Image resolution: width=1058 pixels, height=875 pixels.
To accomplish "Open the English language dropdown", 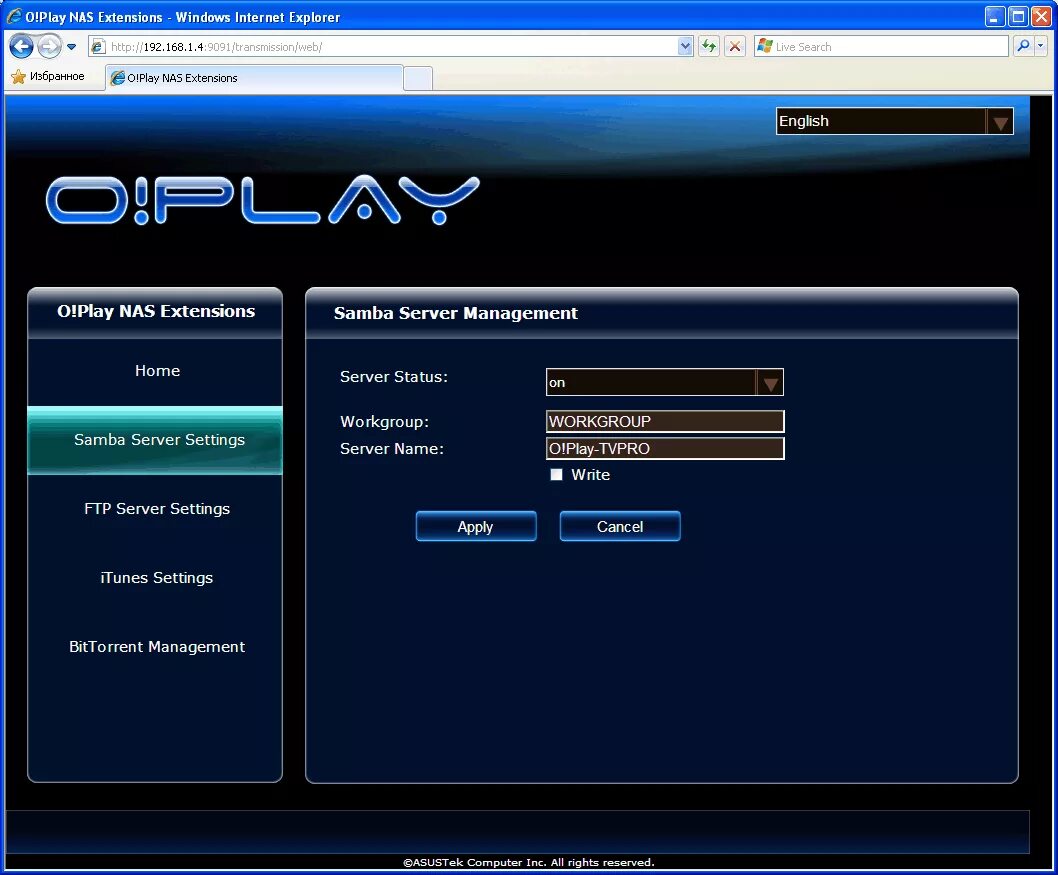I will (x=894, y=121).
